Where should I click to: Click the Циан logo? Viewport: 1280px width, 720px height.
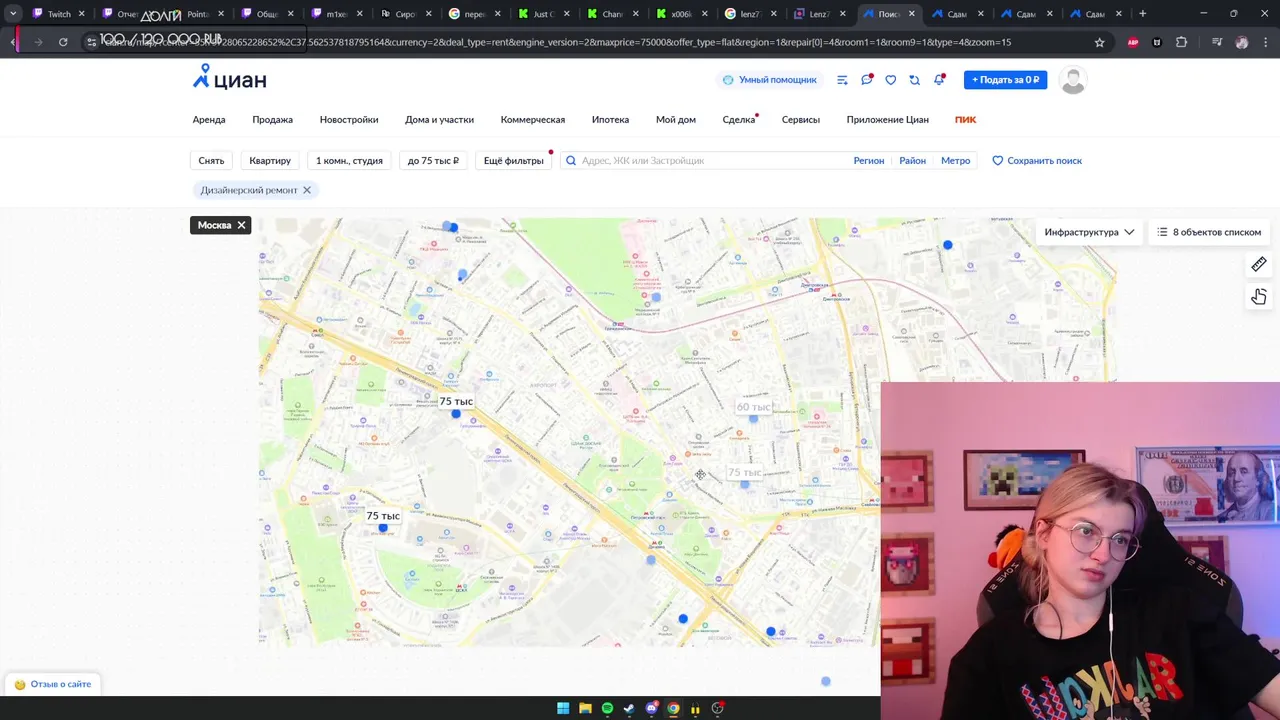[x=229, y=78]
